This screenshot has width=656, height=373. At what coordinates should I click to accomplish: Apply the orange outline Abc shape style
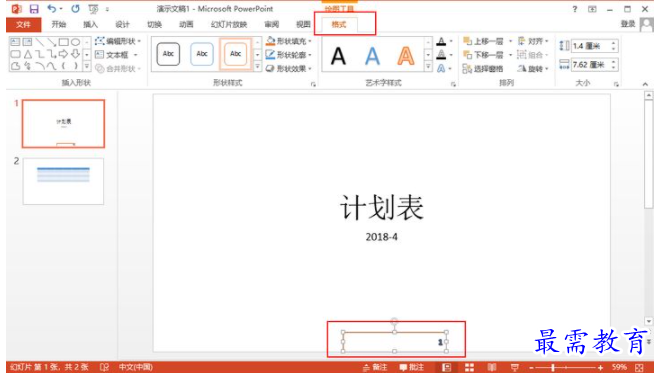click(236, 54)
